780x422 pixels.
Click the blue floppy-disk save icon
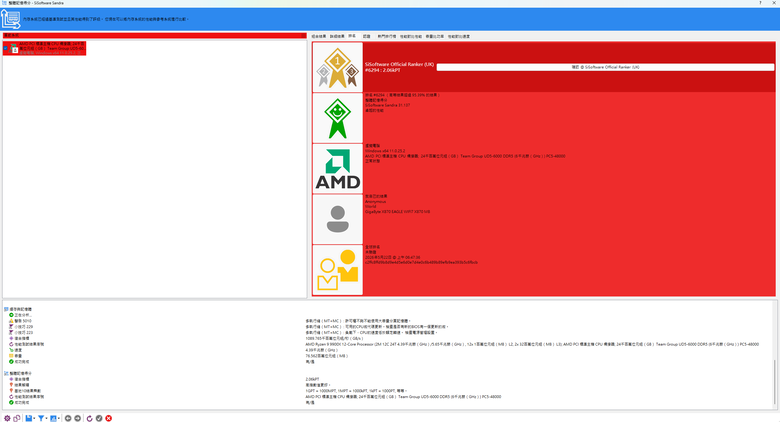[x=28, y=418]
